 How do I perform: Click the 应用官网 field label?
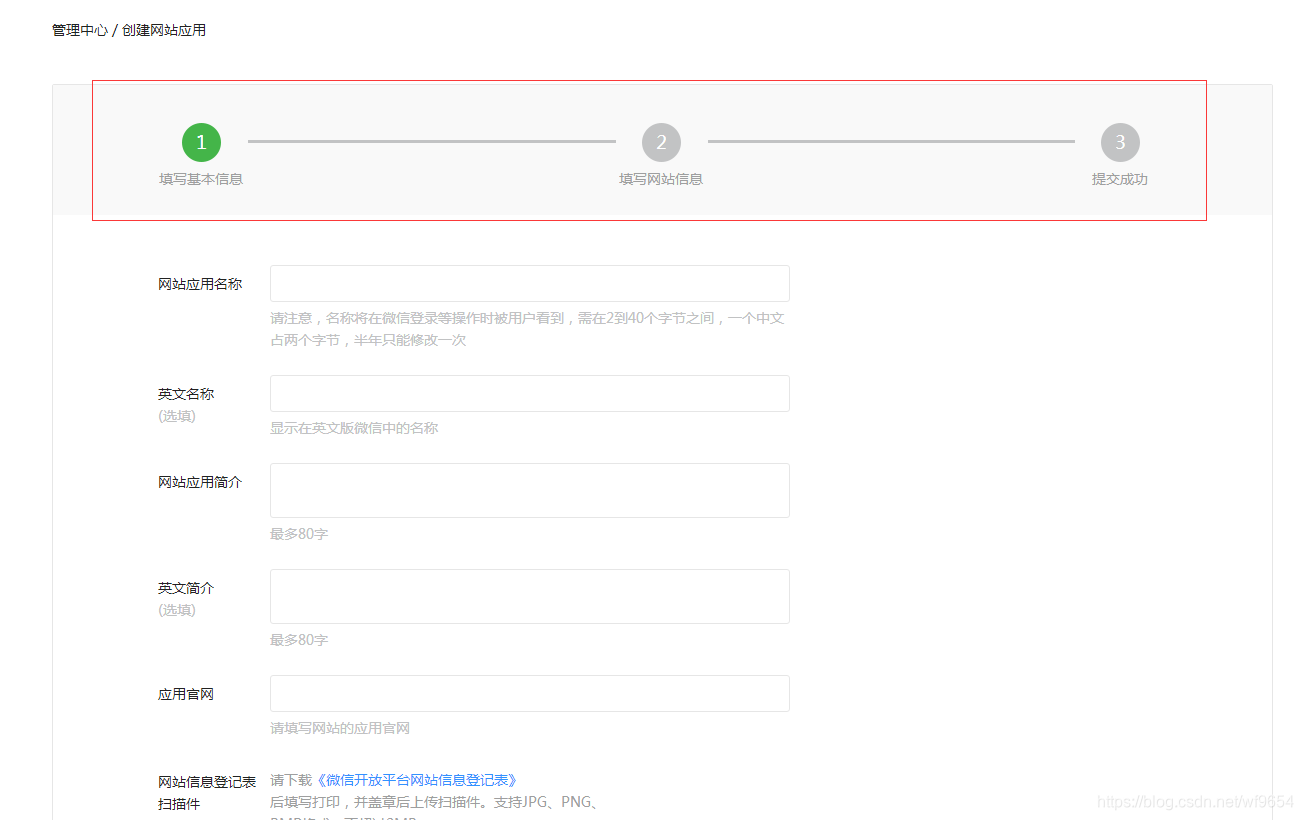(186, 694)
